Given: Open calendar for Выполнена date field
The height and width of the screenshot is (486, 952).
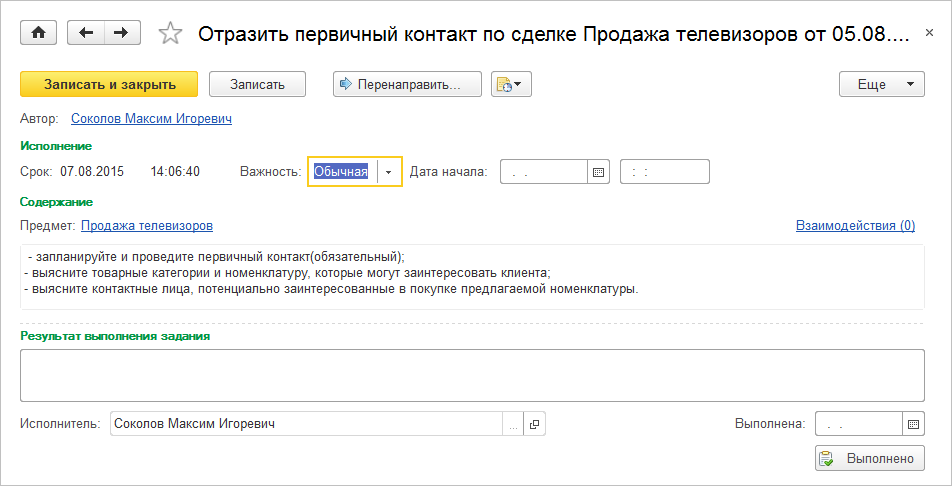Looking at the screenshot, I should point(913,424).
